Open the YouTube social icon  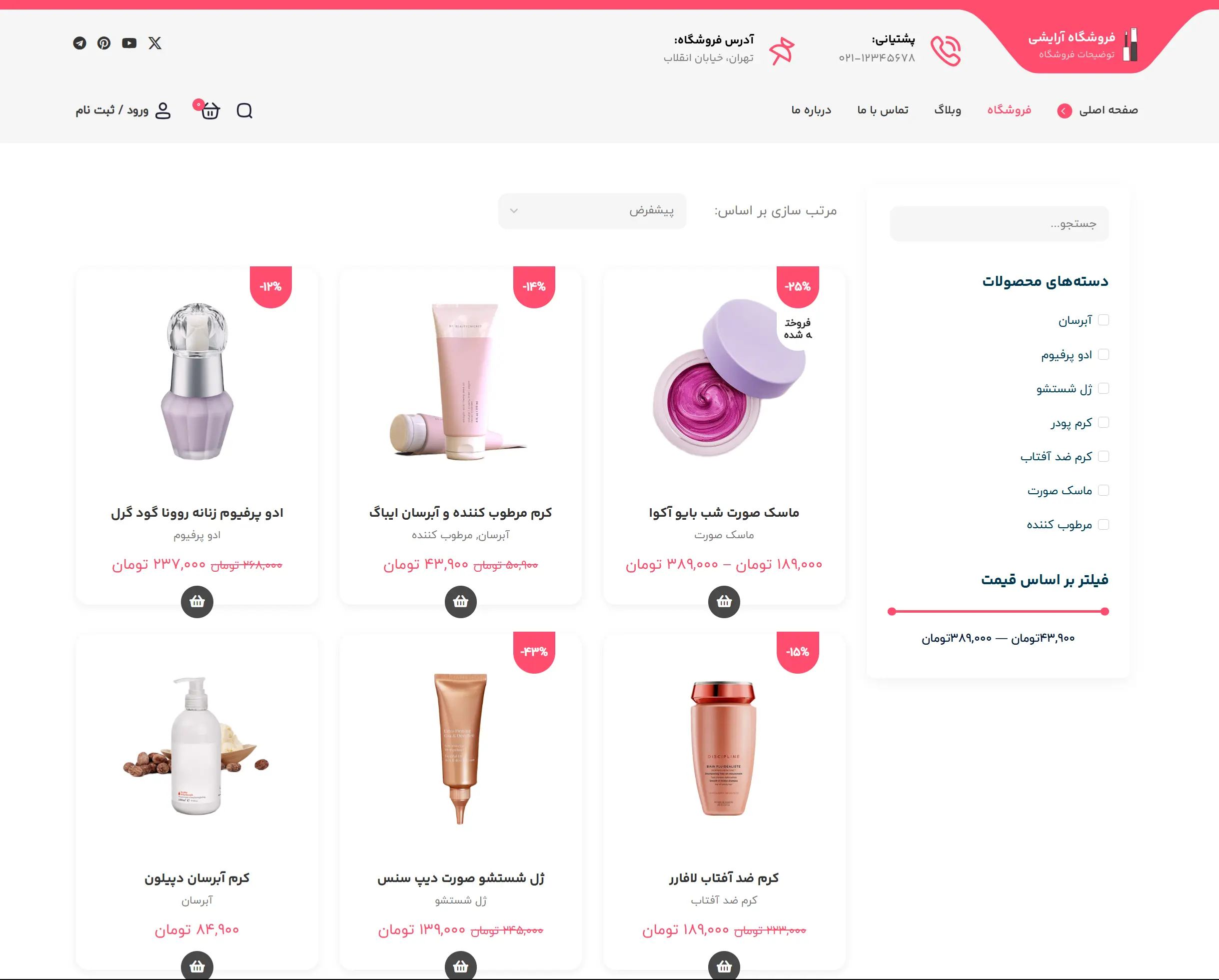[129, 43]
